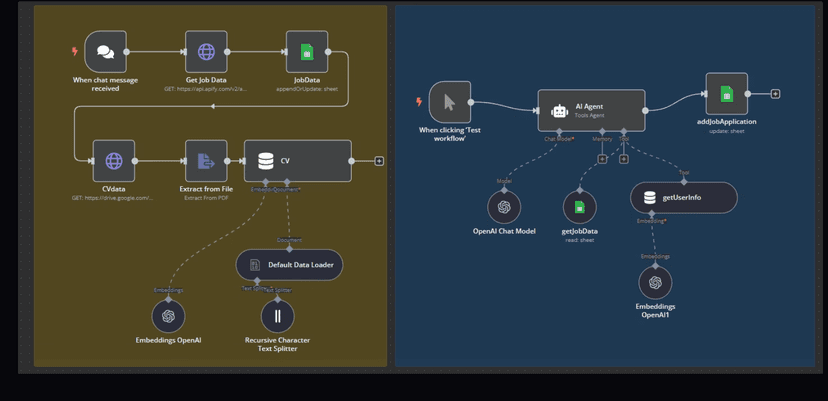Click the lightning bolt beside the chat trigger
The height and width of the screenshot is (401, 828).
(74, 52)
